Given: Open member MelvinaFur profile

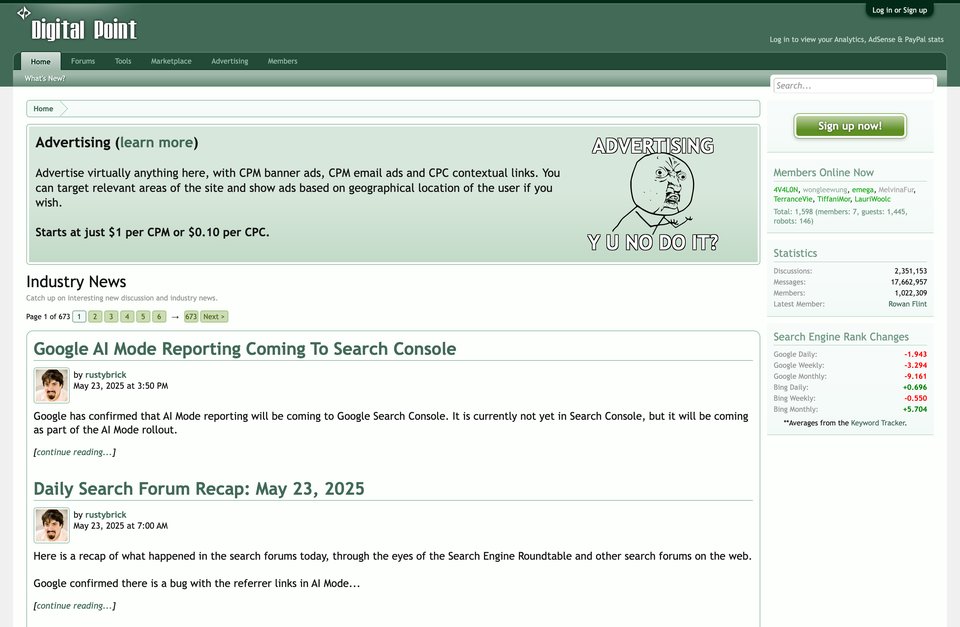Looking at the screenshot, I should (x=896, y=190).
